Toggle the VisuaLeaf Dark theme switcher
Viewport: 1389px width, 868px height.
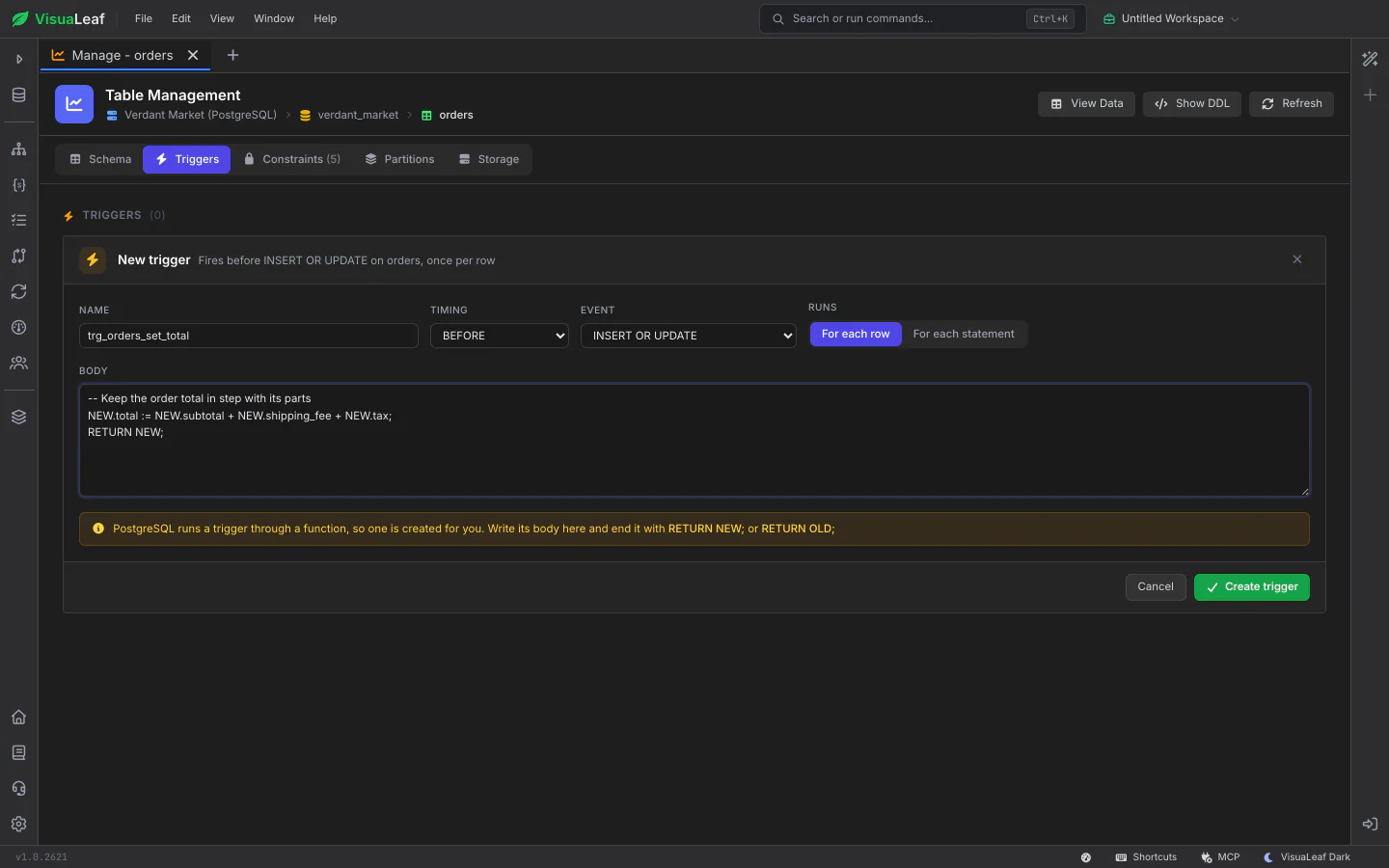pos(1307,857)
